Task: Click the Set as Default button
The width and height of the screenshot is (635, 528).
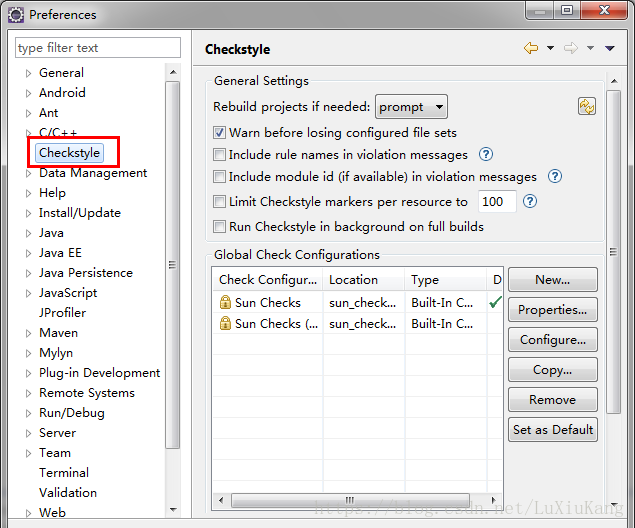Action: point(553,429)
